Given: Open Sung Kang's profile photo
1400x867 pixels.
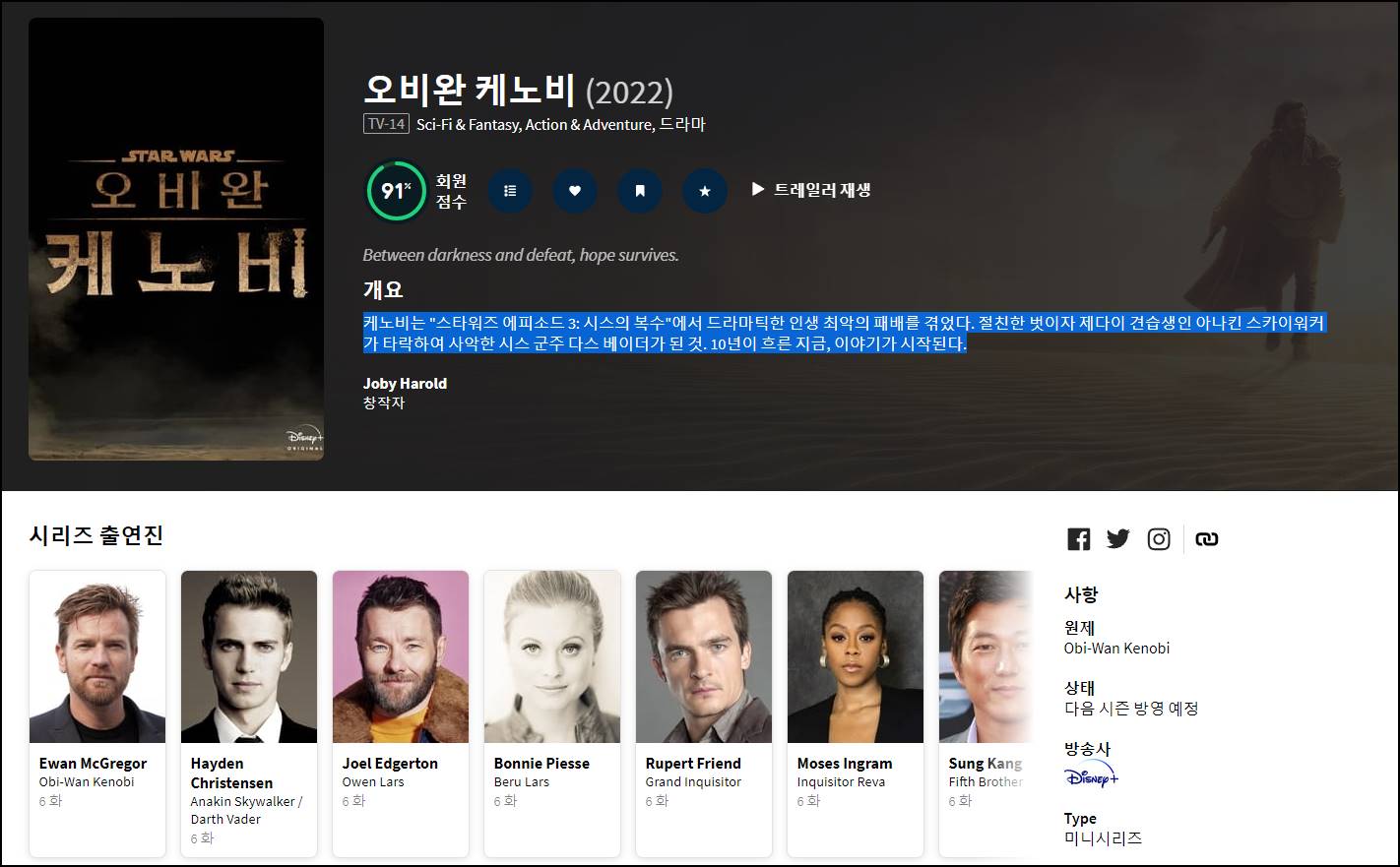Looking at the screenshot, I should [986, 656].
